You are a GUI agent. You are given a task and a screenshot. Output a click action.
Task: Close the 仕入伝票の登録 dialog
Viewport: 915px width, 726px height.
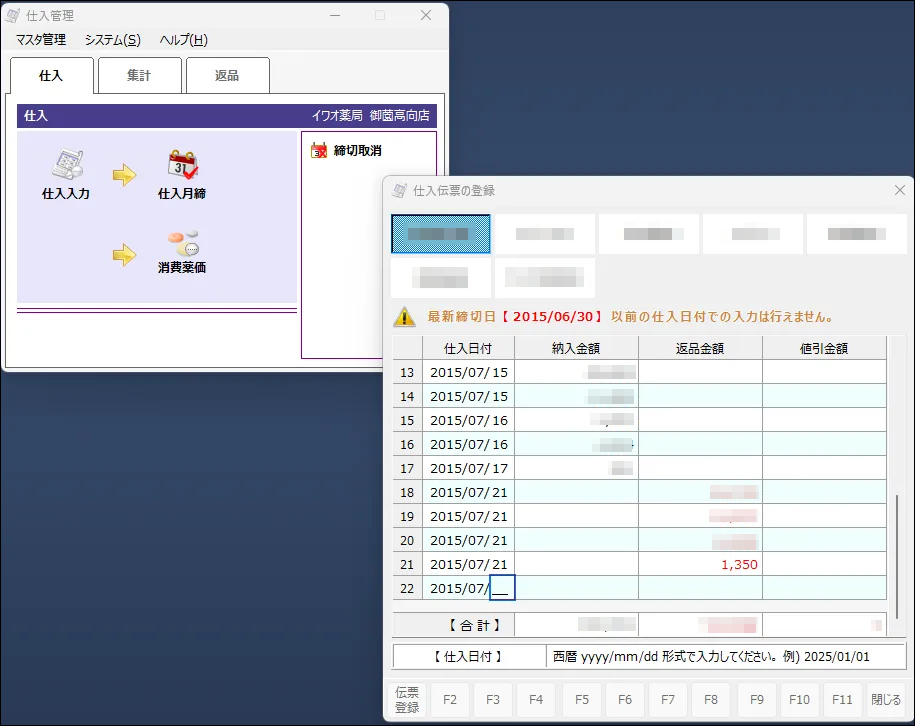click(900, 190)
